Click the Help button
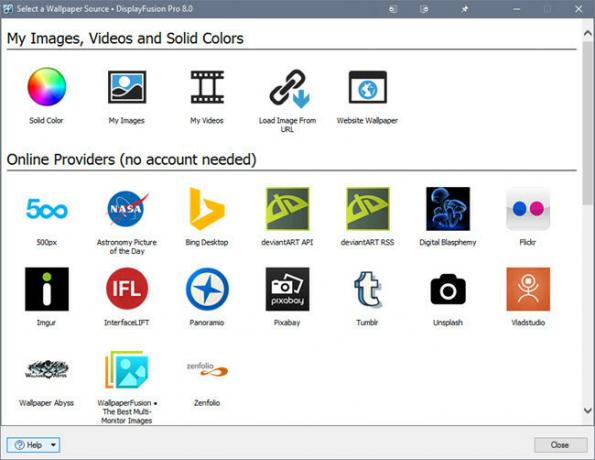This screenshot has height=460, width=595. (28, 445)
